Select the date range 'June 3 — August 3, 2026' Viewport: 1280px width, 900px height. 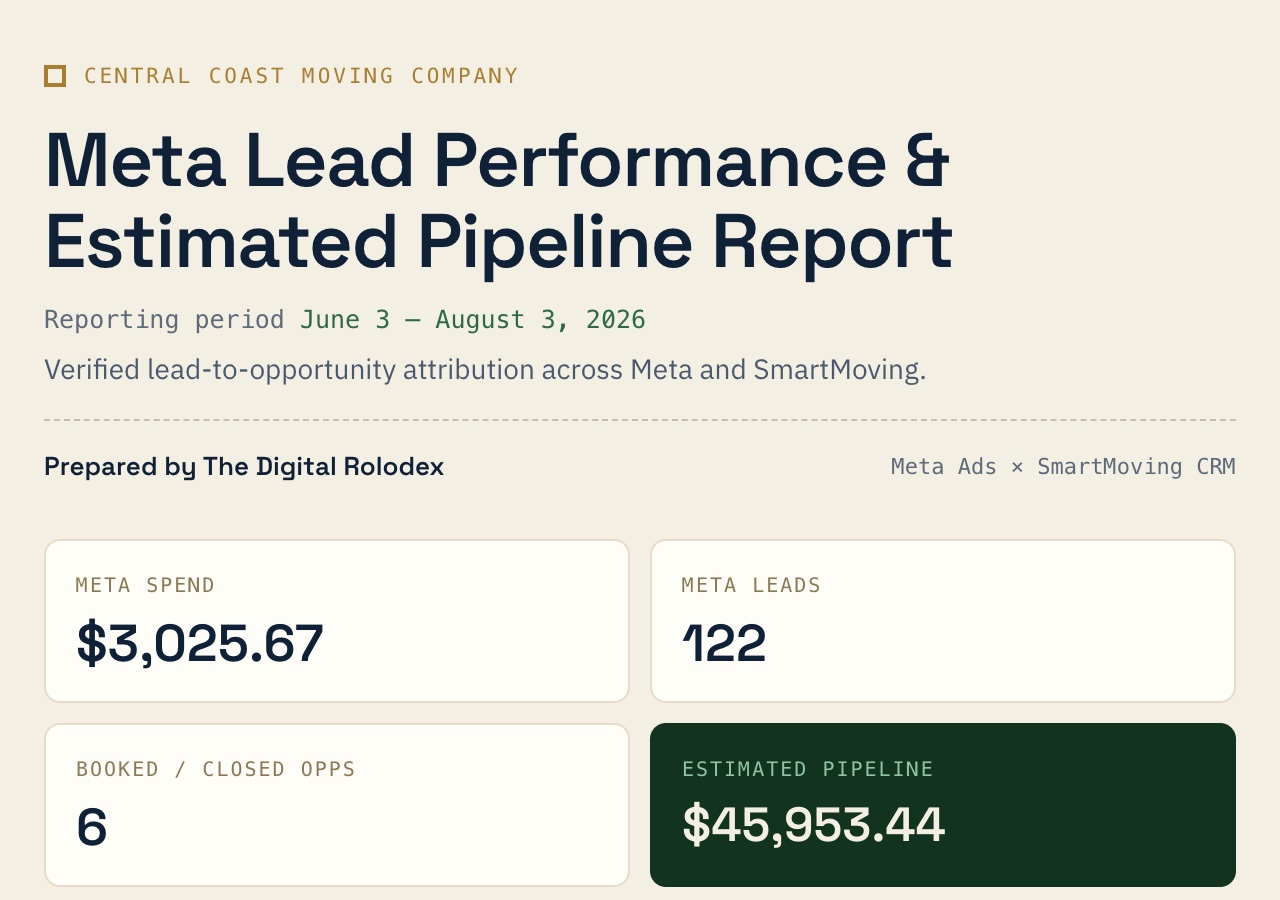[x=473, y=320]
